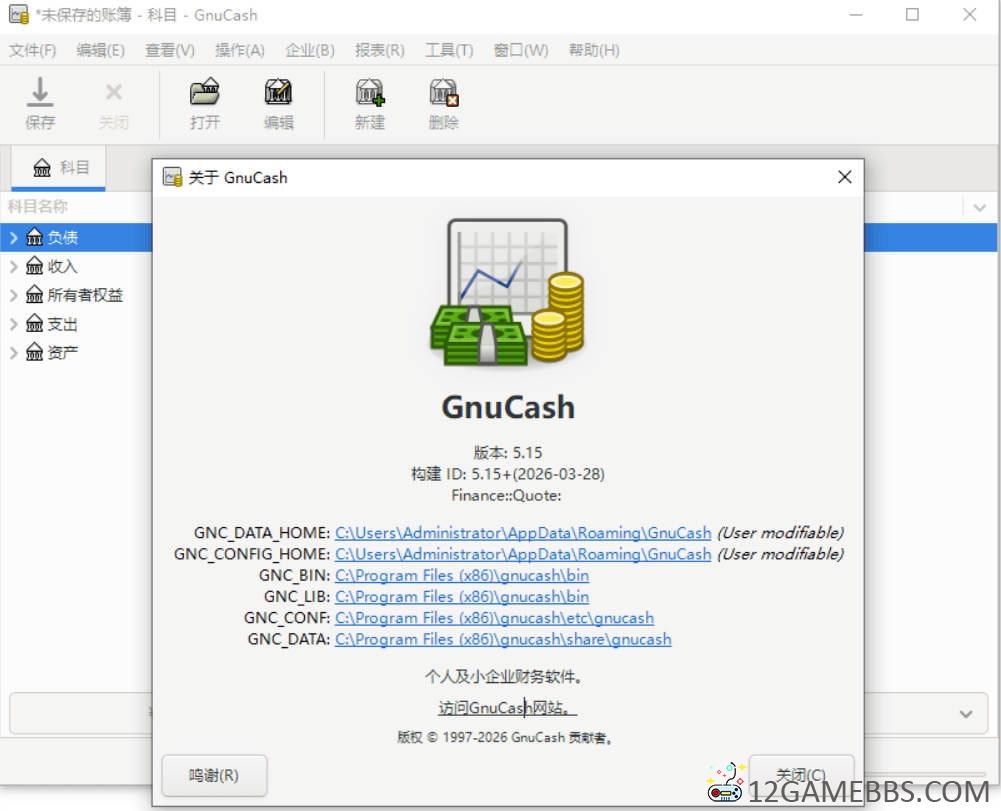Screen dimensions: 1001x811
Task: Open the 工具(T) menu
Action: (x=449, y=50)
